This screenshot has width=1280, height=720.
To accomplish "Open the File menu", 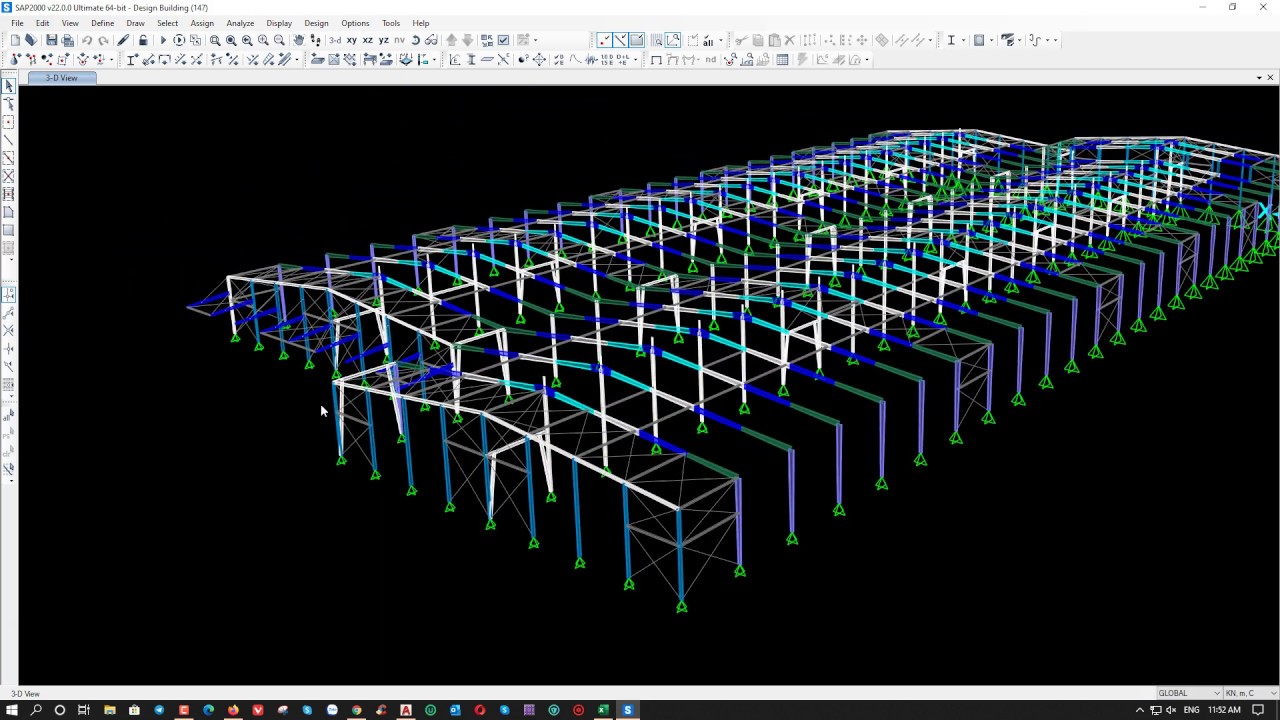I will tap(17, 23).
